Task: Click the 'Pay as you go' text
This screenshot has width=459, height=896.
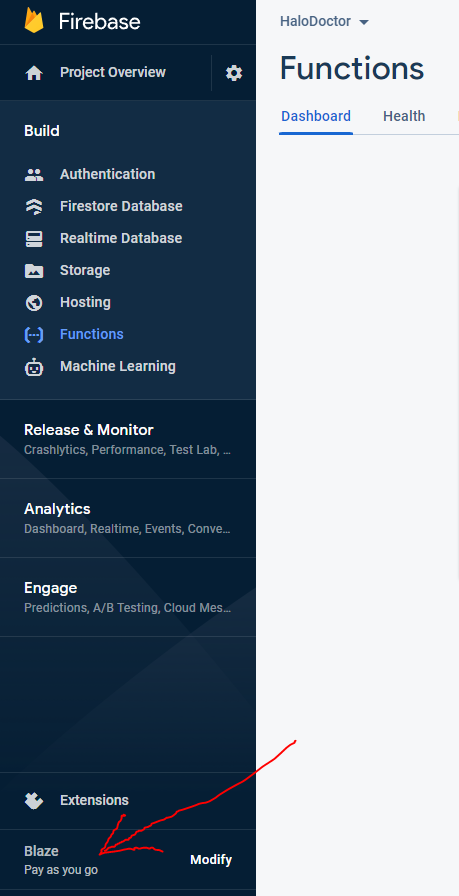Action: 61,870
